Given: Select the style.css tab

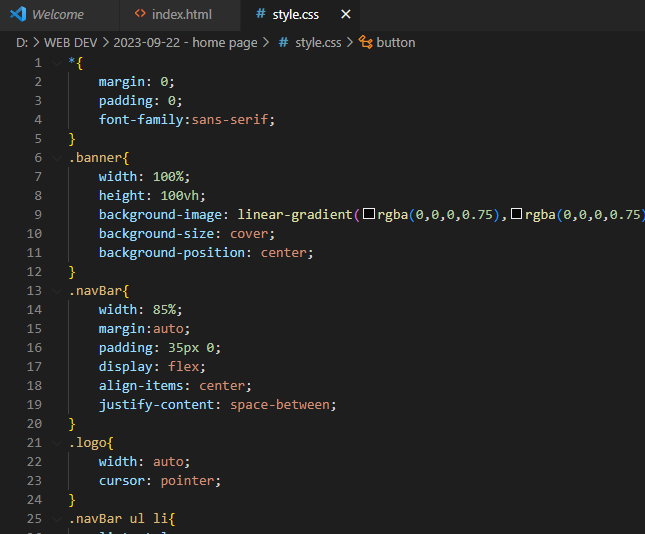Looking at the screenshot, I should (295, 15).
